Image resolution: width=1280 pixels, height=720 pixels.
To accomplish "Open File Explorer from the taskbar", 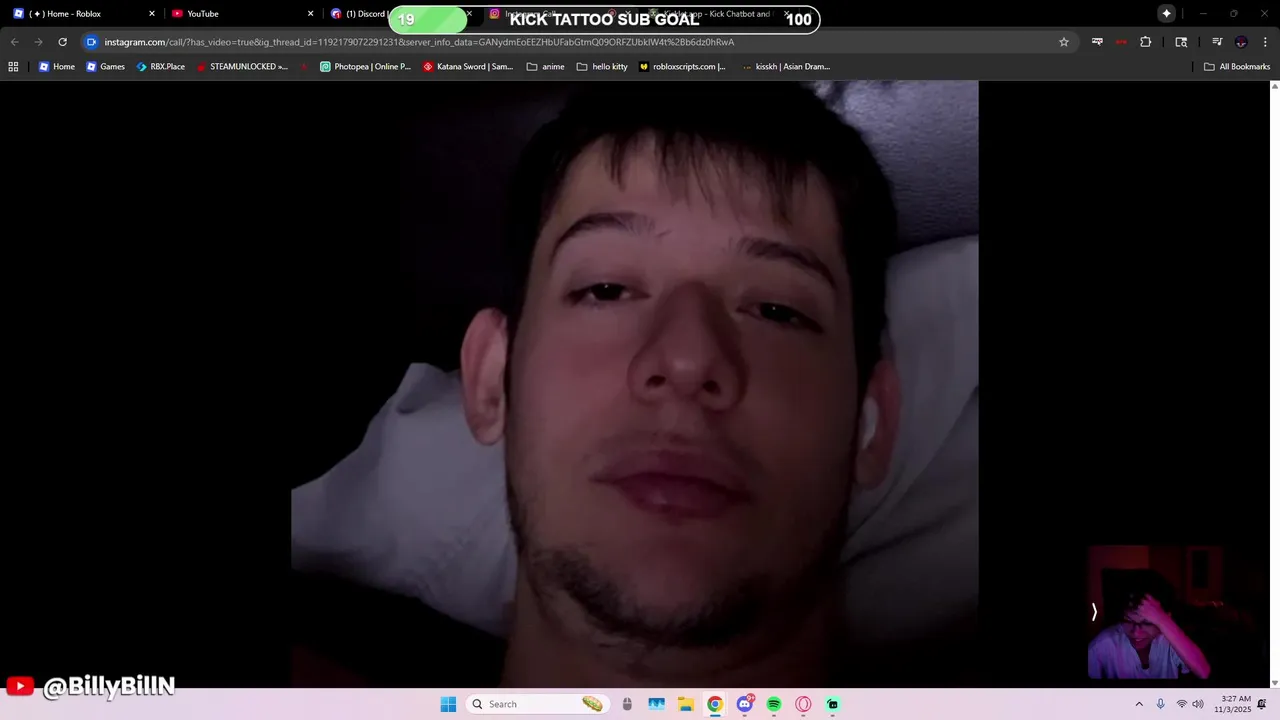I will click(x=685, y=704).
